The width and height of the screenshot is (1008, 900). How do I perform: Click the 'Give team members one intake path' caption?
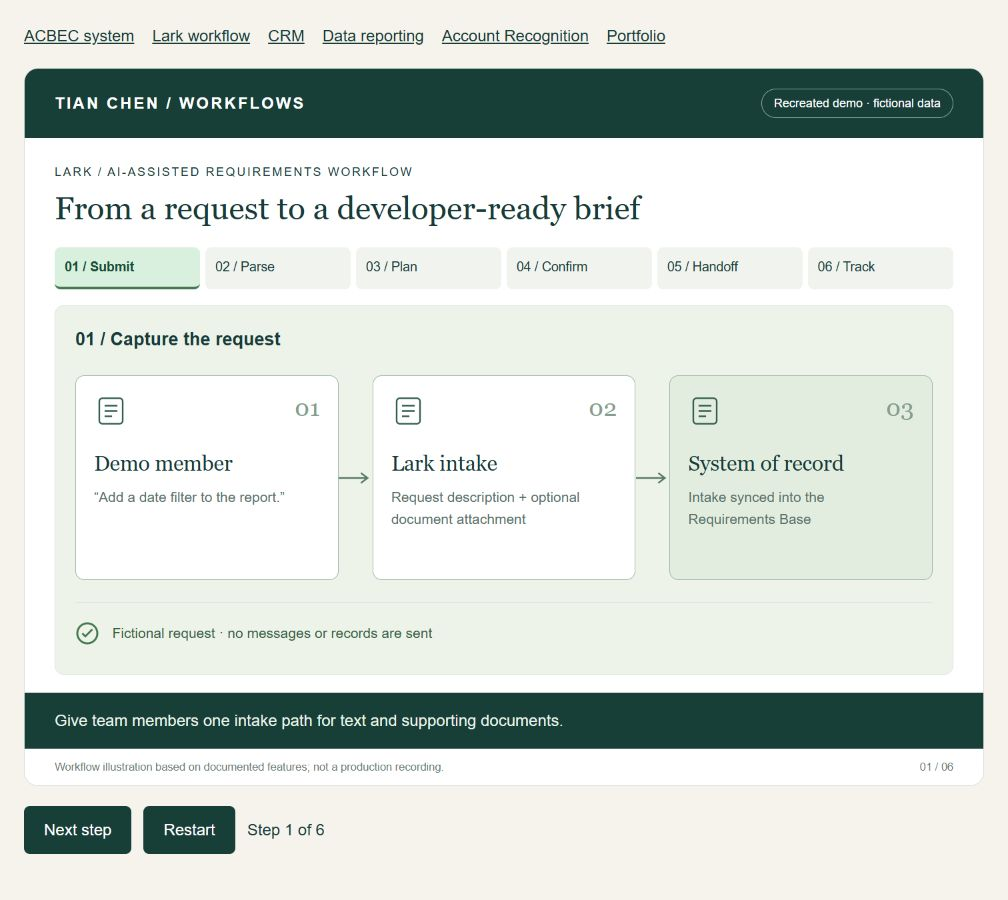[309, 721]
